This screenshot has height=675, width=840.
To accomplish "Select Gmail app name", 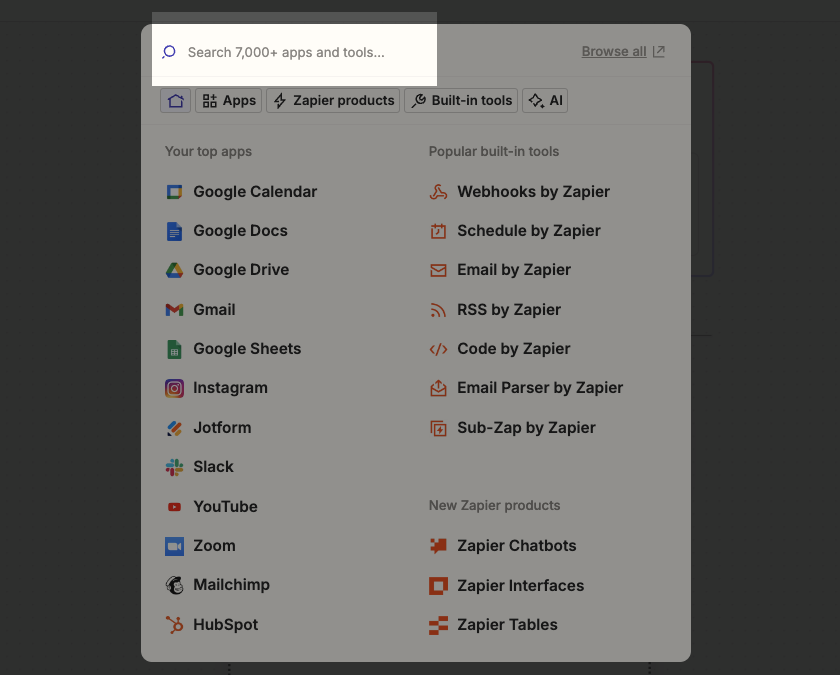I will (214, 310).
